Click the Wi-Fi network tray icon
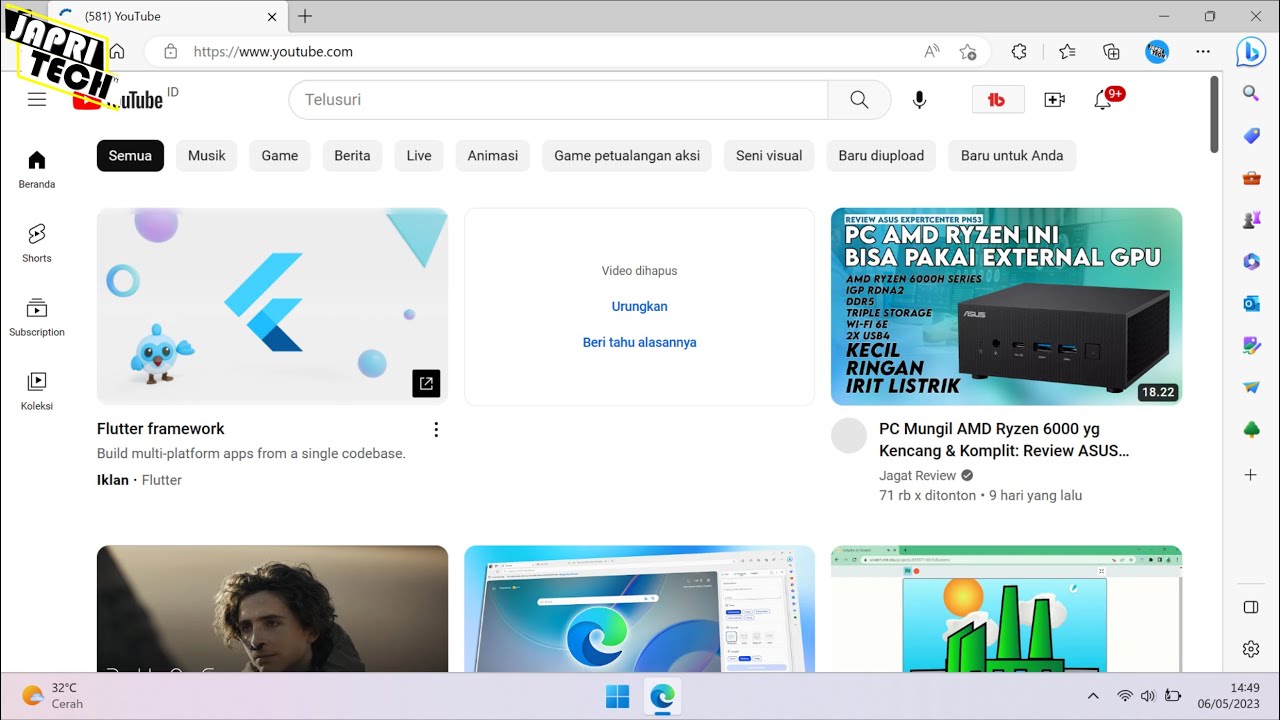 click(1125, 696)
